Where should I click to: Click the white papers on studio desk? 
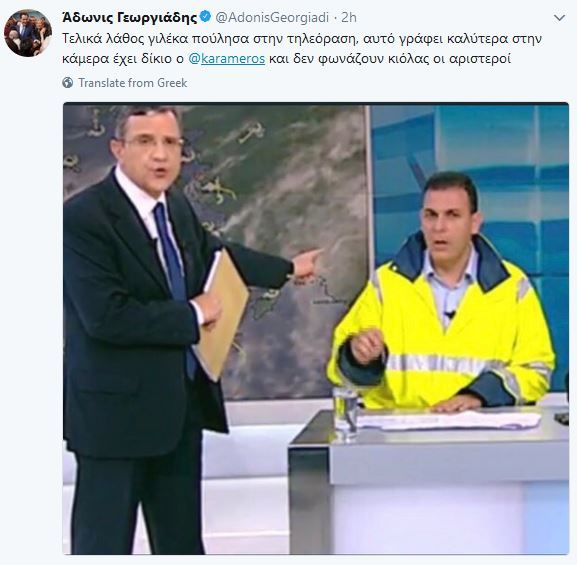pyautogui.click(x=447, y=420)
